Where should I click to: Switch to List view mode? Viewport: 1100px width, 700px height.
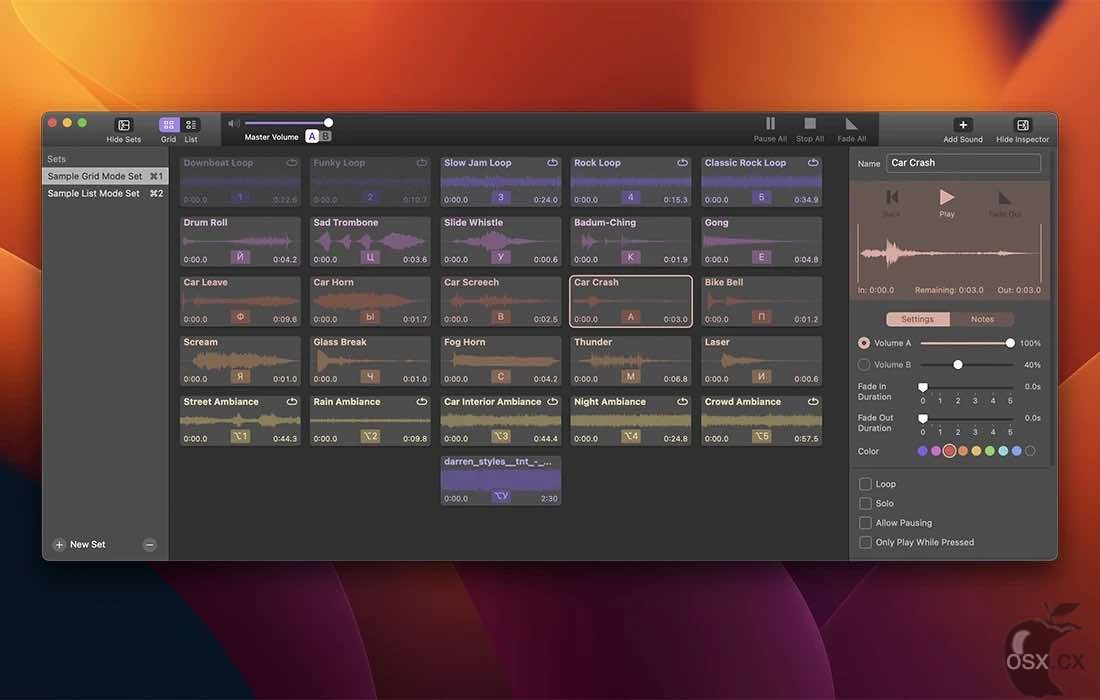click(x=191, y=125)
